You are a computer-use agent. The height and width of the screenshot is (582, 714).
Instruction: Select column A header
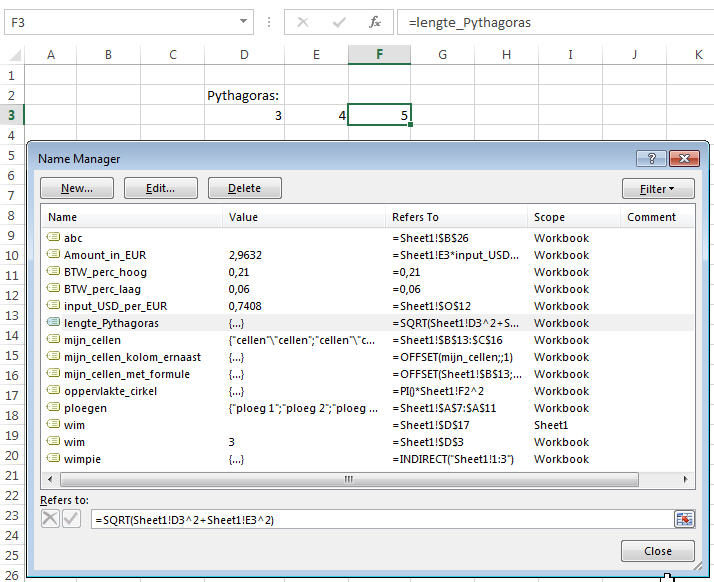[51, 55]
